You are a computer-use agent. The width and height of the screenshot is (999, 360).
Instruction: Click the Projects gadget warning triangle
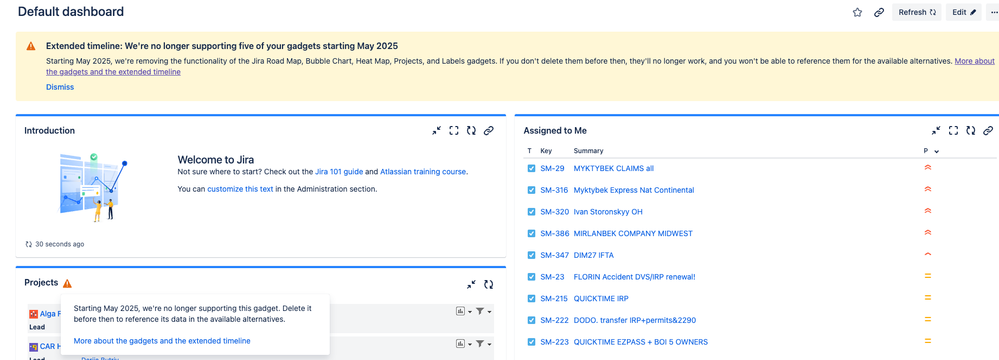tap(68, 283)
